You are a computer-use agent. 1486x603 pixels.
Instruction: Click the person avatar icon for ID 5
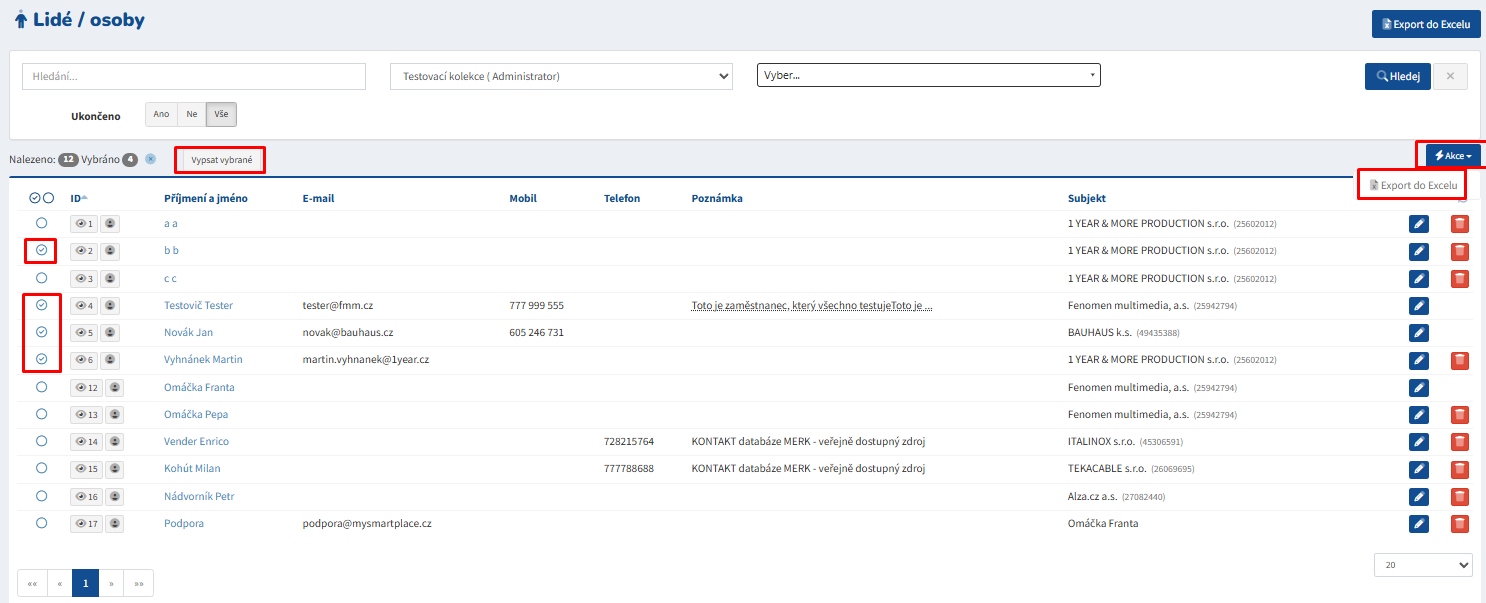coord(110,332)
